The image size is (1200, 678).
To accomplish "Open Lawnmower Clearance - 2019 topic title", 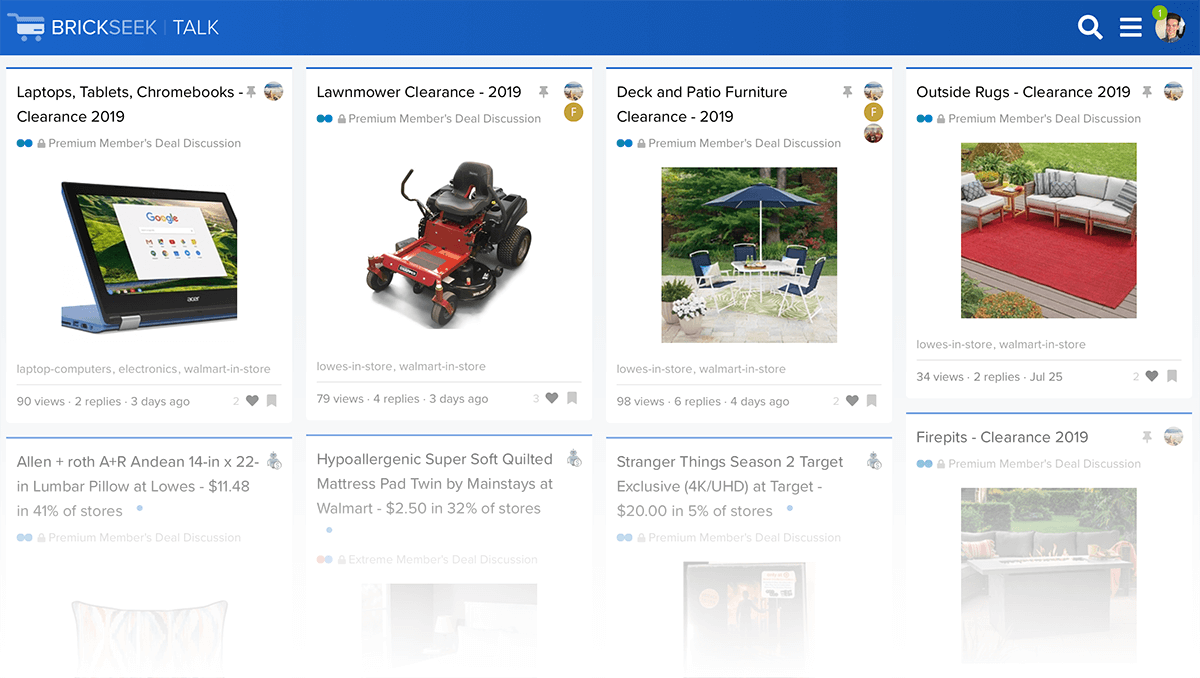I will point(419,92).
